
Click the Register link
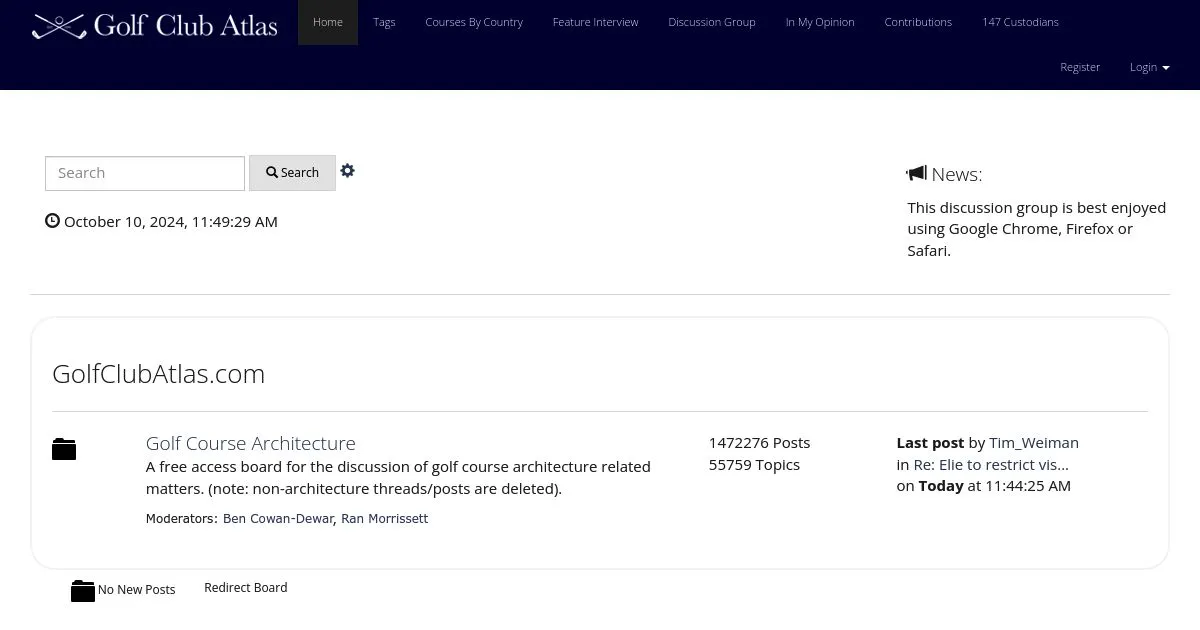tap(1080, 67)
